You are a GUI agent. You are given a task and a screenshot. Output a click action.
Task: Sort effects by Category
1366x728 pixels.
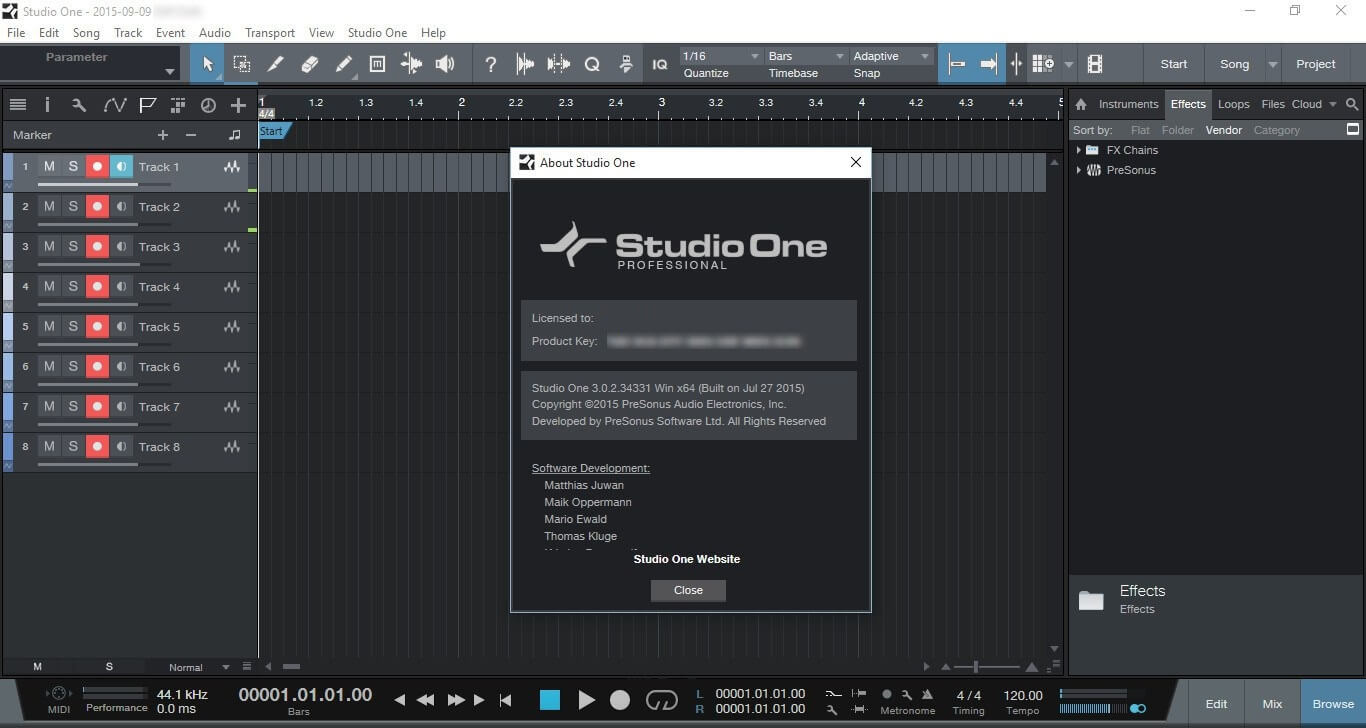click(x=1277, y=130)
